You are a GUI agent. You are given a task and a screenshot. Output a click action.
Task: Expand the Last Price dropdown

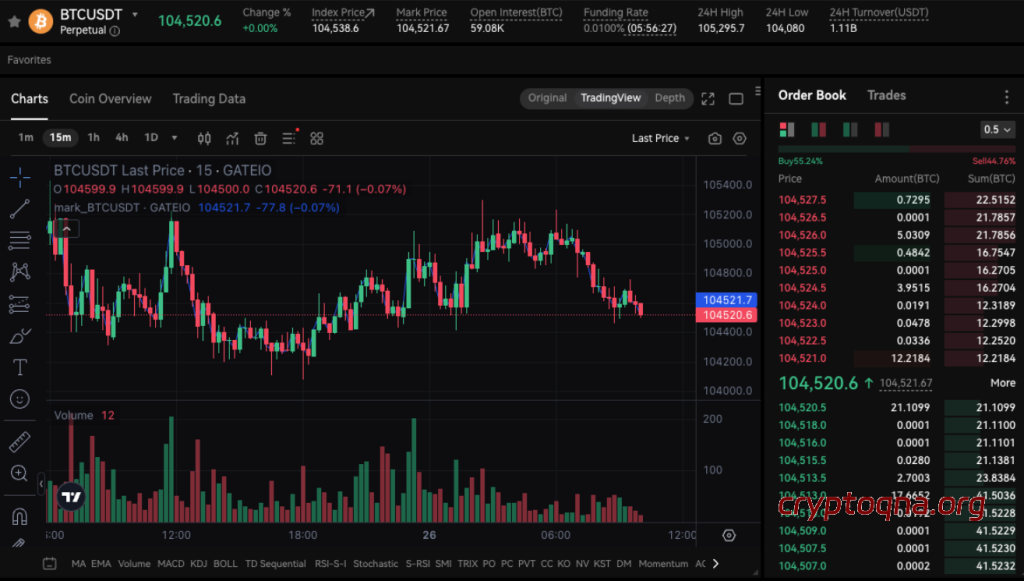660,138
